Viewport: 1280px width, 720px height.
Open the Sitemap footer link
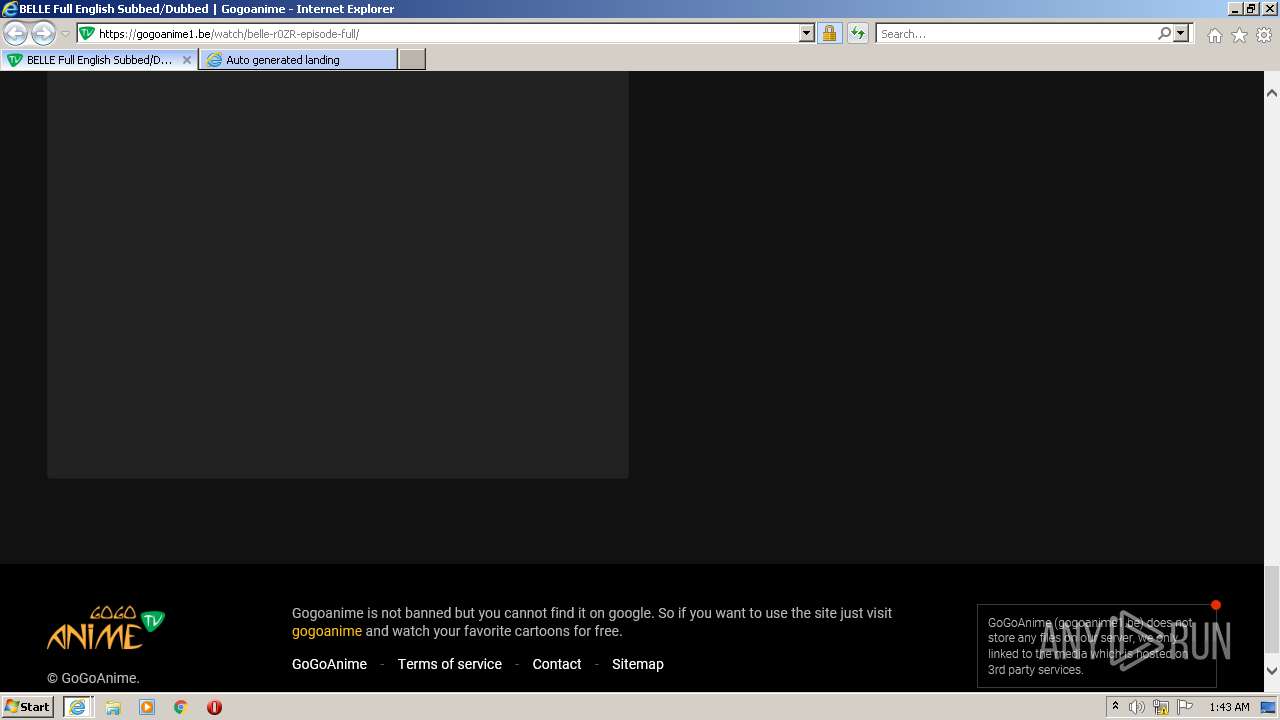pos(638,664)
